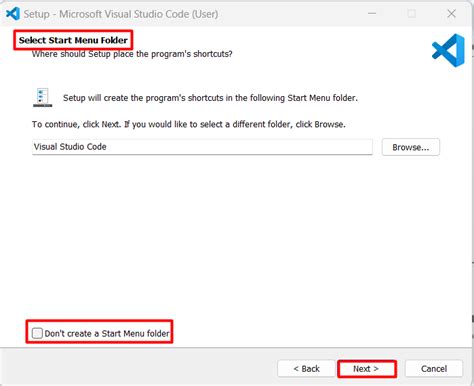
Task: Click the VS Code icon in title bar
Action: [x=13, y=14]
